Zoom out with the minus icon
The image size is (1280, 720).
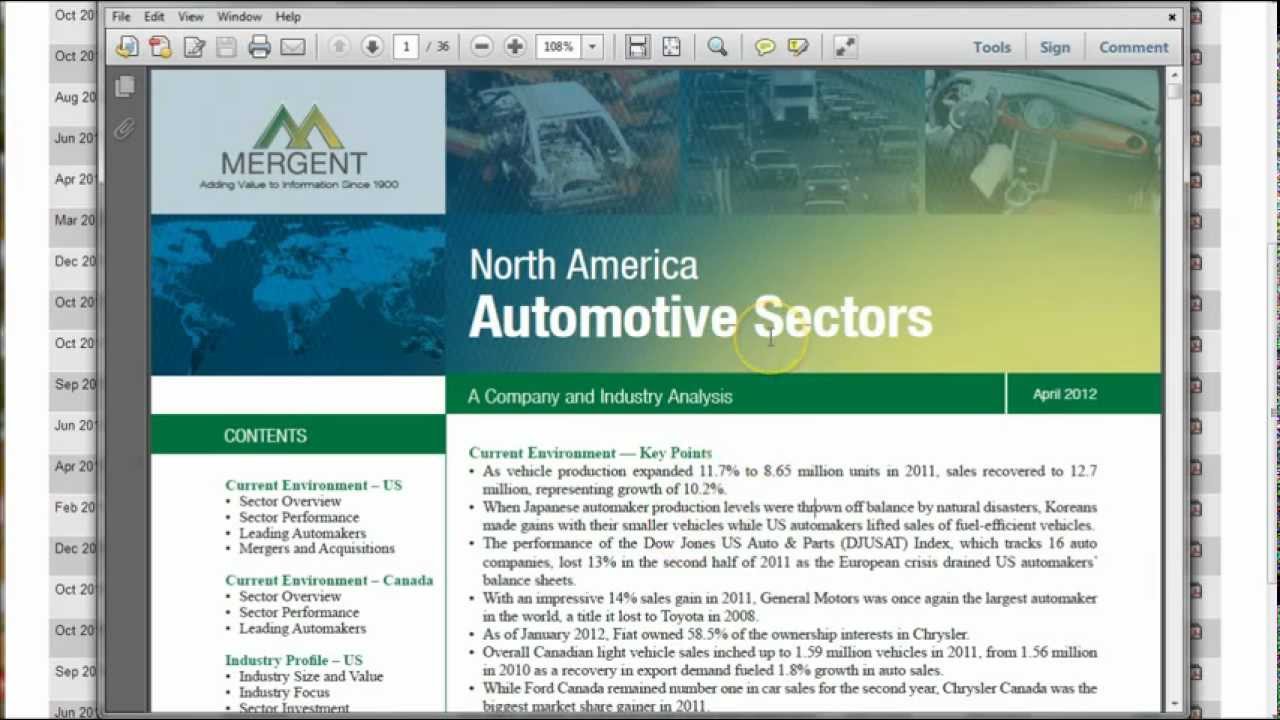482,47
